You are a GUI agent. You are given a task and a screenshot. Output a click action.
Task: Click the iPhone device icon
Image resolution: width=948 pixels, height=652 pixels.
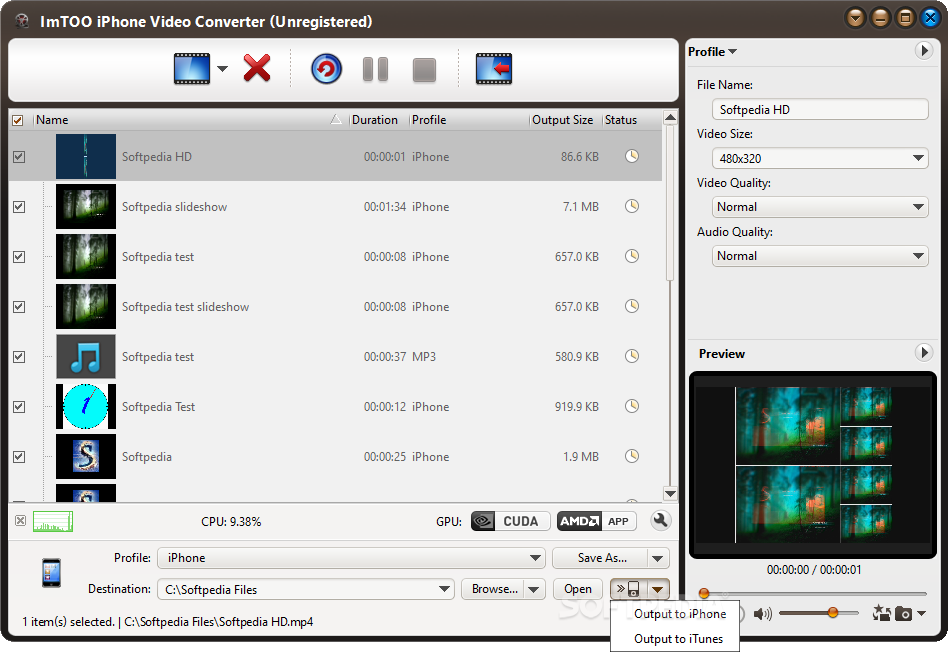51,572
